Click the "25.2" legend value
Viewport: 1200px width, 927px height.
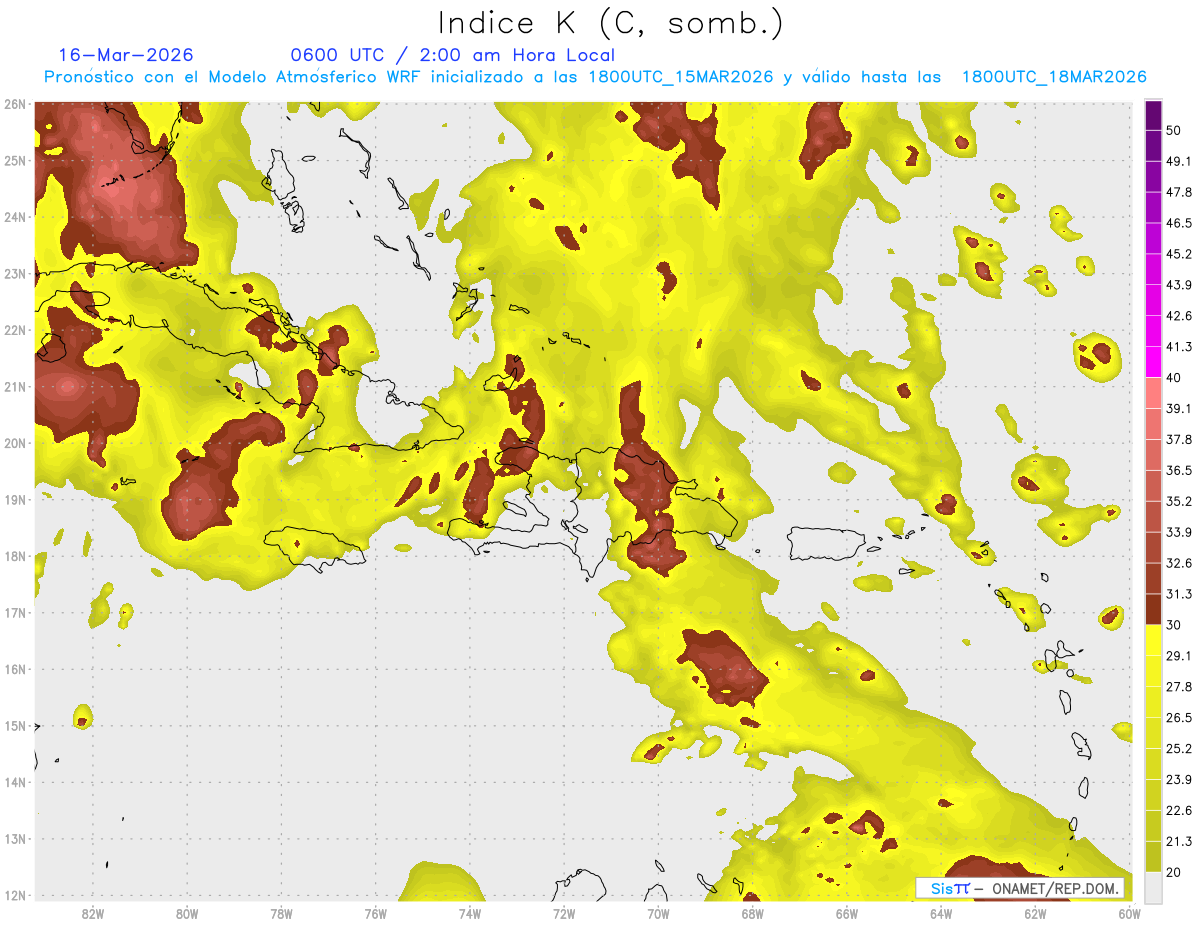[1179, 749]
